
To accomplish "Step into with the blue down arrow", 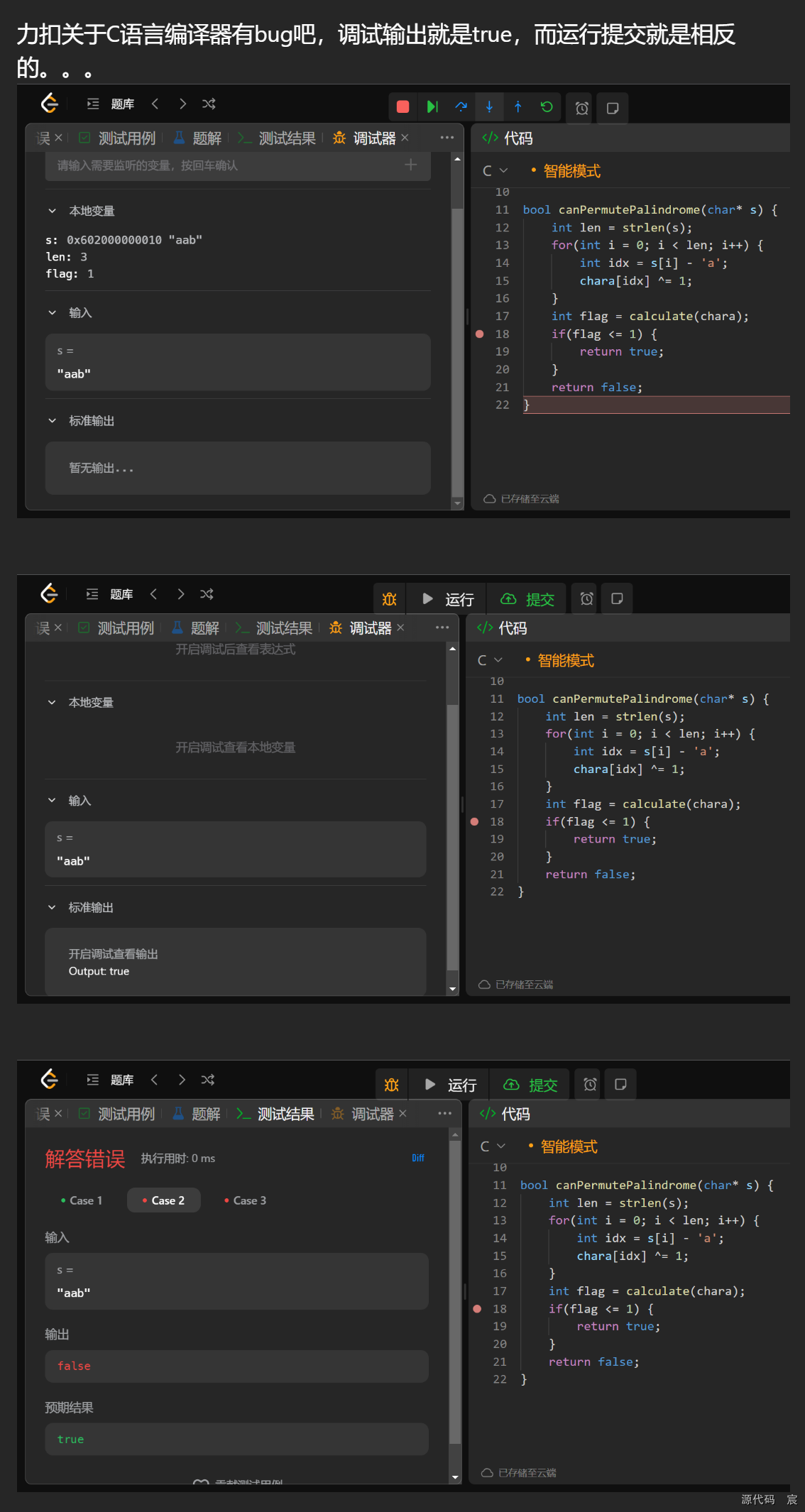I will 489,106.
